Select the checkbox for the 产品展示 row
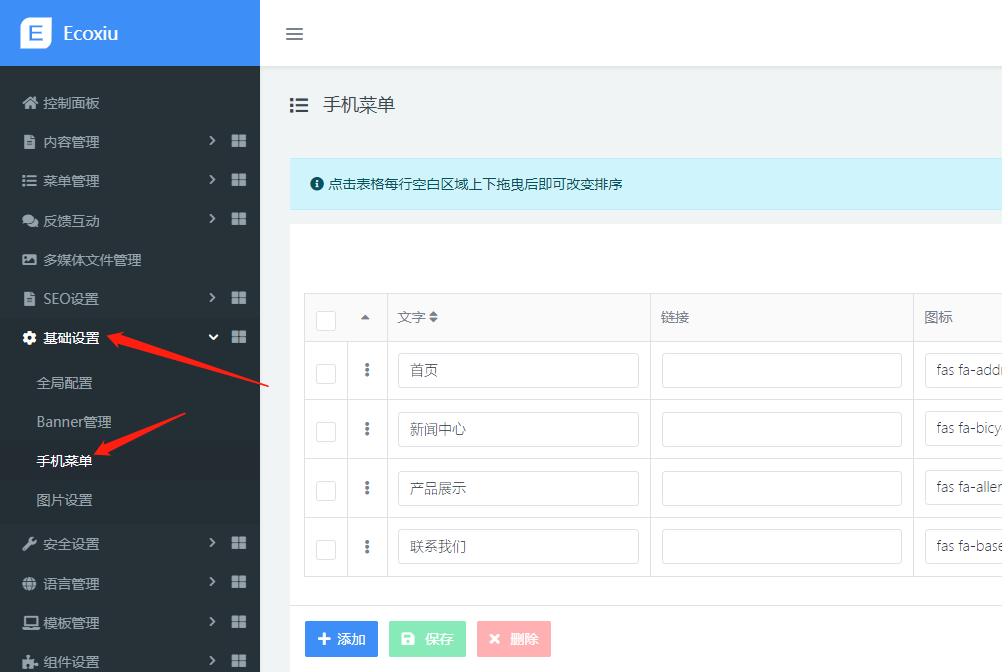Screen dimensions: 1002x672 coord(326,490)
